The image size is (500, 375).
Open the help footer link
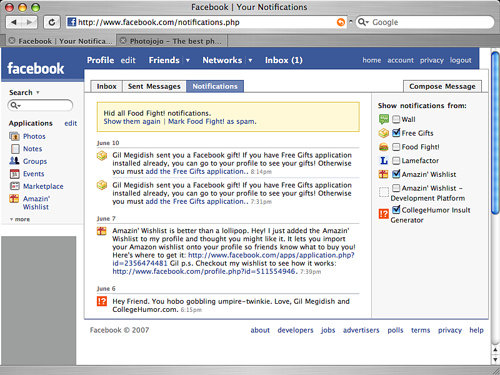476,330
